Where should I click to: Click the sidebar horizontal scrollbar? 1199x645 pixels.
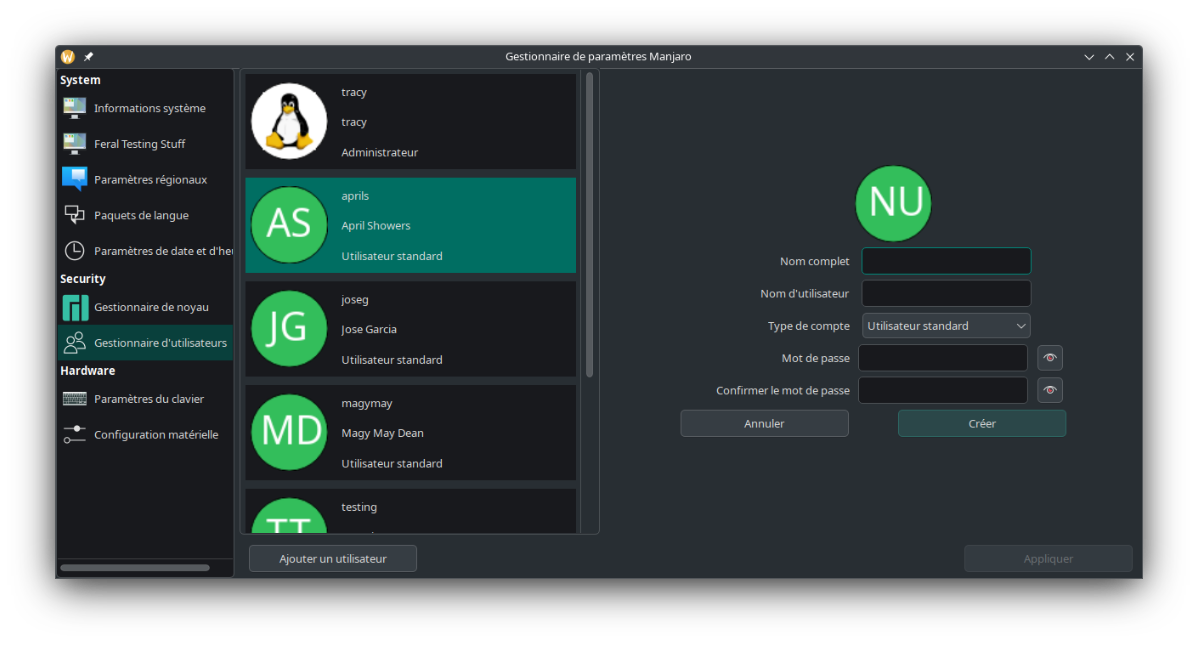tap(135, 568)
